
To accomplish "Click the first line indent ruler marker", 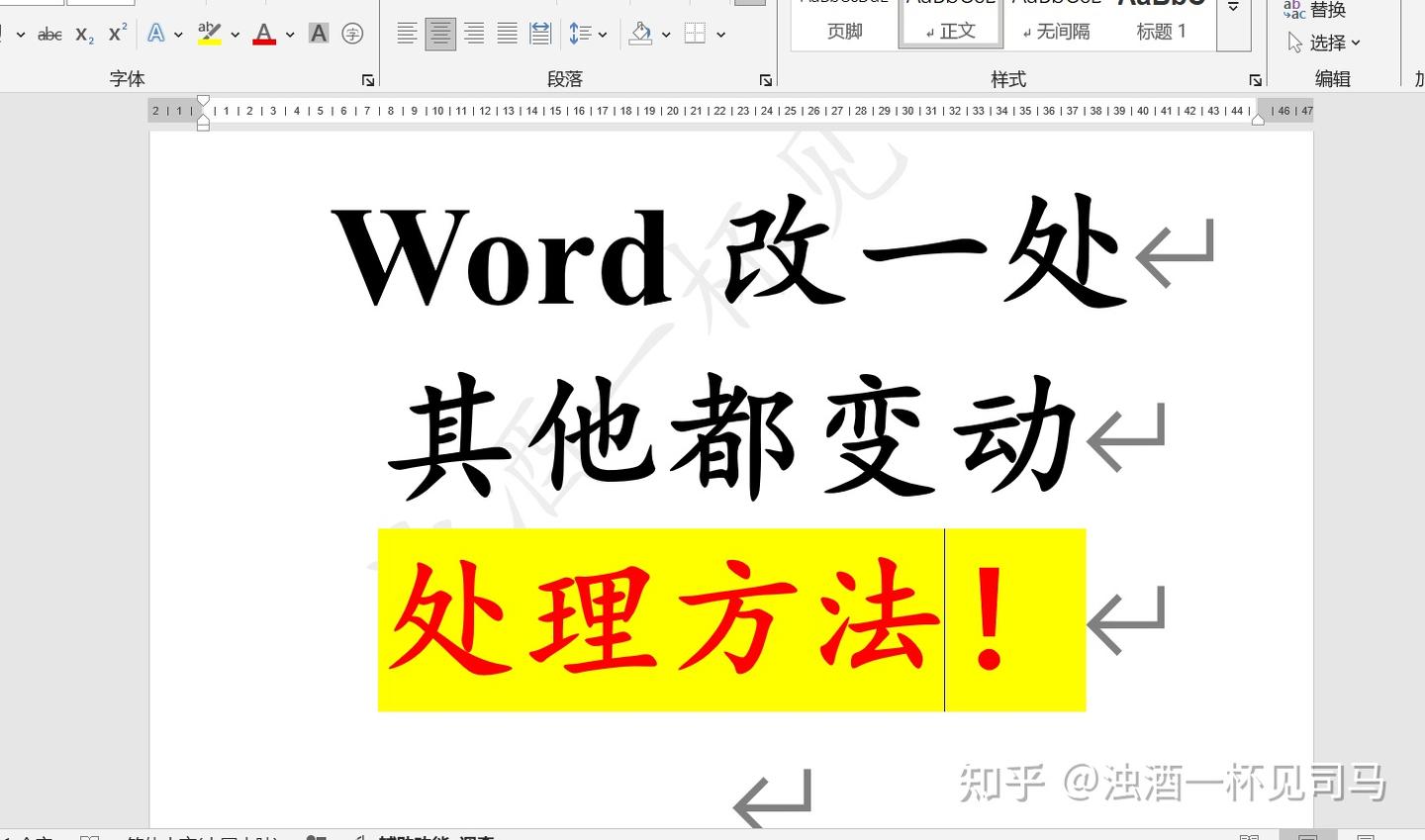I will pyautogui.click(x=203, y=101).
